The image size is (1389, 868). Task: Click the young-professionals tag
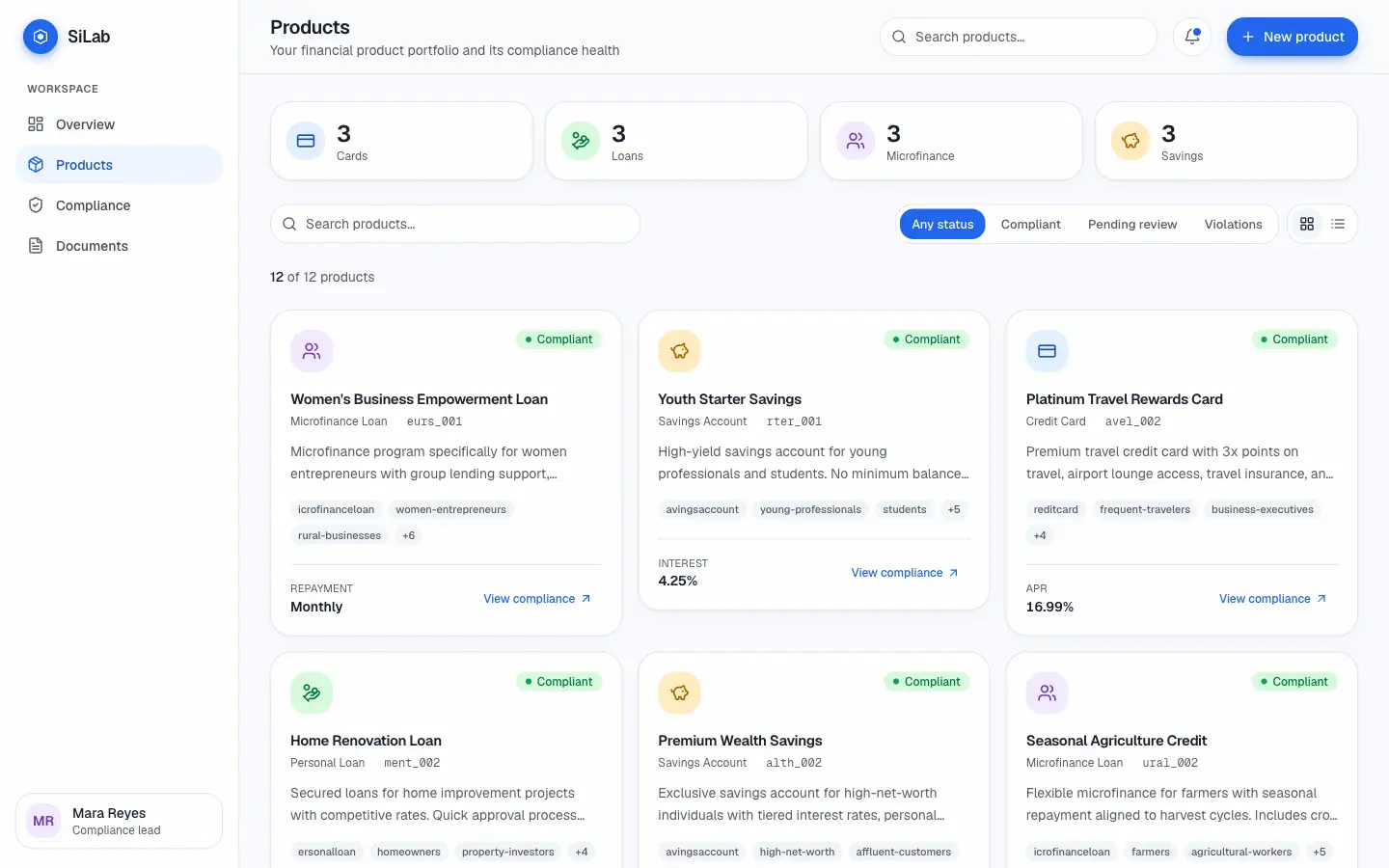[810, 509]
